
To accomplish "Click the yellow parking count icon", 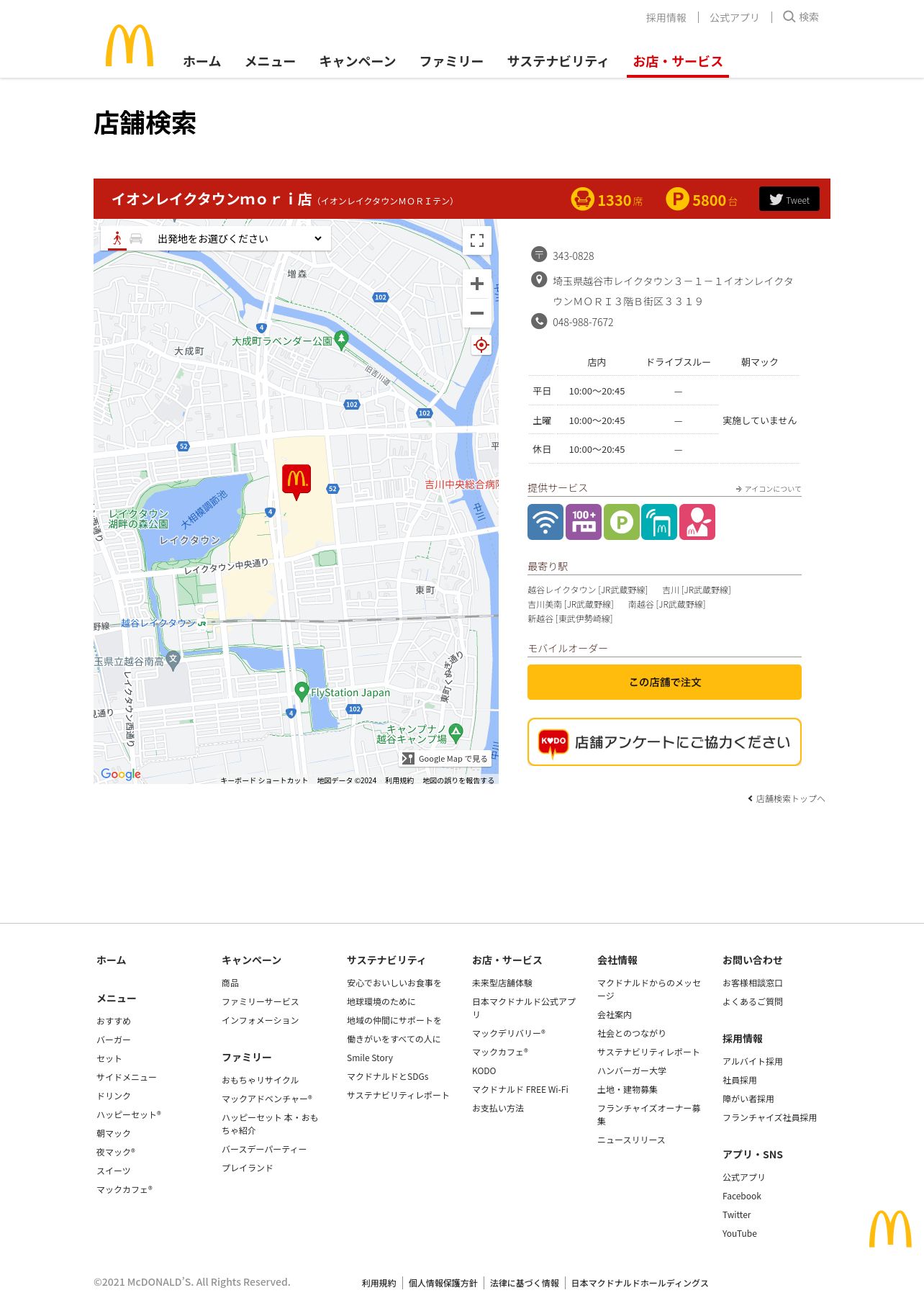I will point(677,199).
